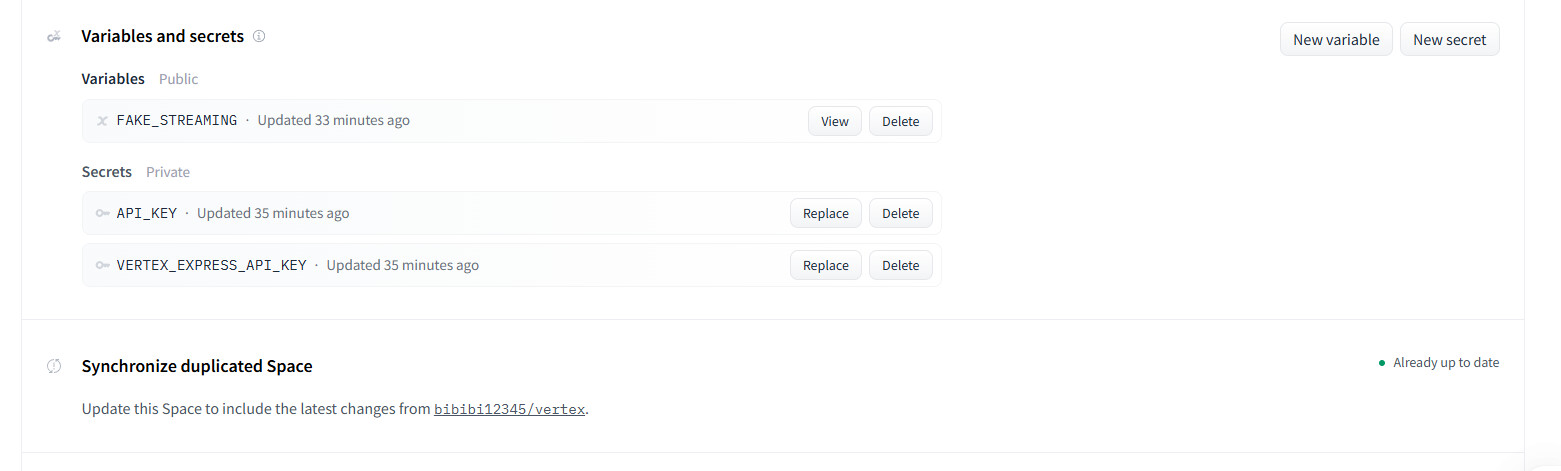Image resolution: width=1561 pixels, height=471 pixels.
Task: Click the Synchronize duplicated Space sync icon
Action: [54, 367]
